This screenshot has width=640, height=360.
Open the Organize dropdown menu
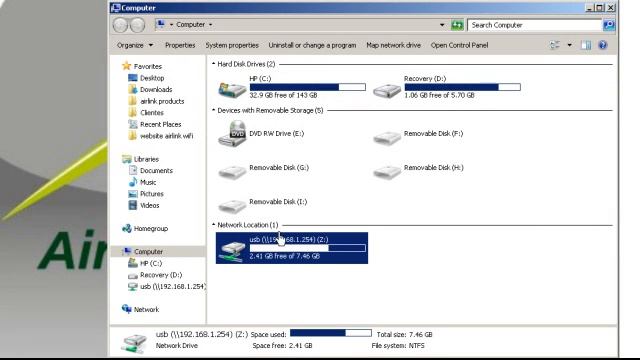(x=135, y=45)
